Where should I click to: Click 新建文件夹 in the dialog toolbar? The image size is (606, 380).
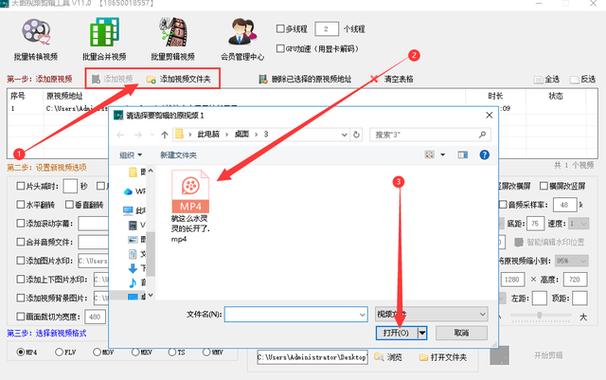click(x=178, y=155)
